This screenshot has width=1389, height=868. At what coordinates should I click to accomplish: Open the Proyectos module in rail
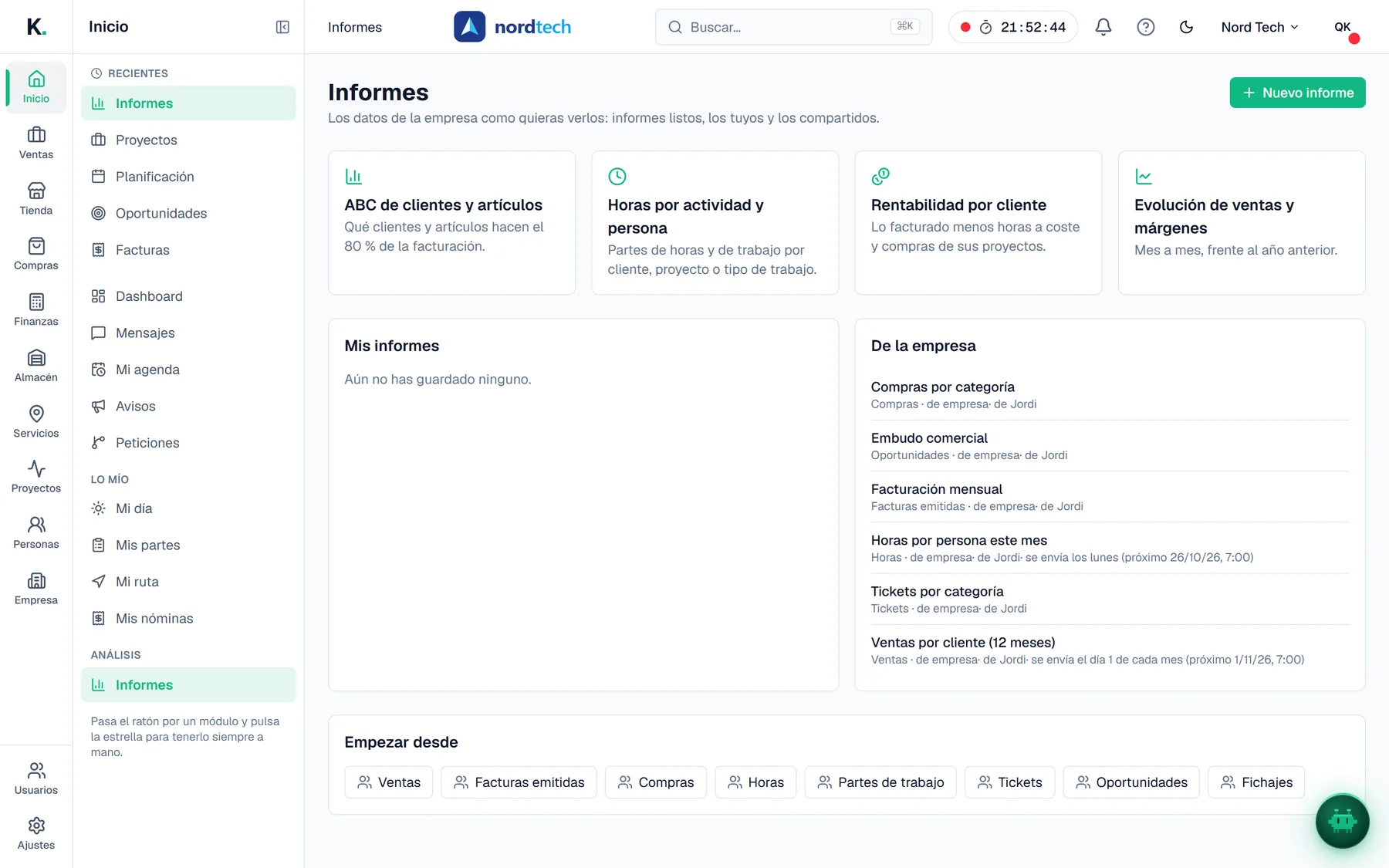pyautogui.click(x=36, y=478)
